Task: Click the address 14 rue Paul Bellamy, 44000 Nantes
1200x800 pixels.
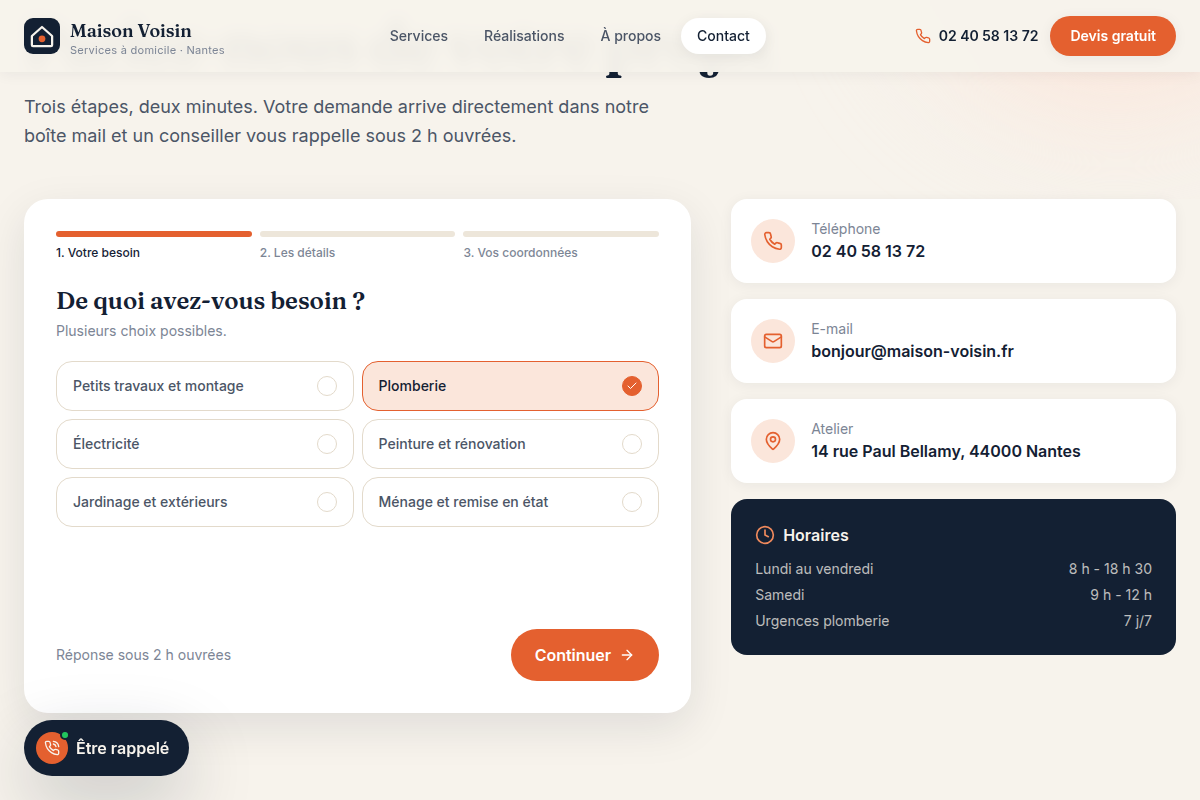Action: click(946, 451)
